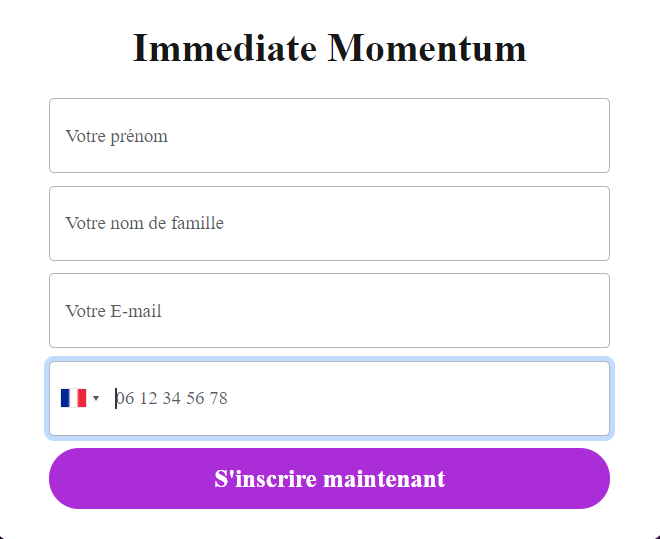
Task: Select the Votre nom de famille field
Action: pyautogui.click(x=329, y=223)
